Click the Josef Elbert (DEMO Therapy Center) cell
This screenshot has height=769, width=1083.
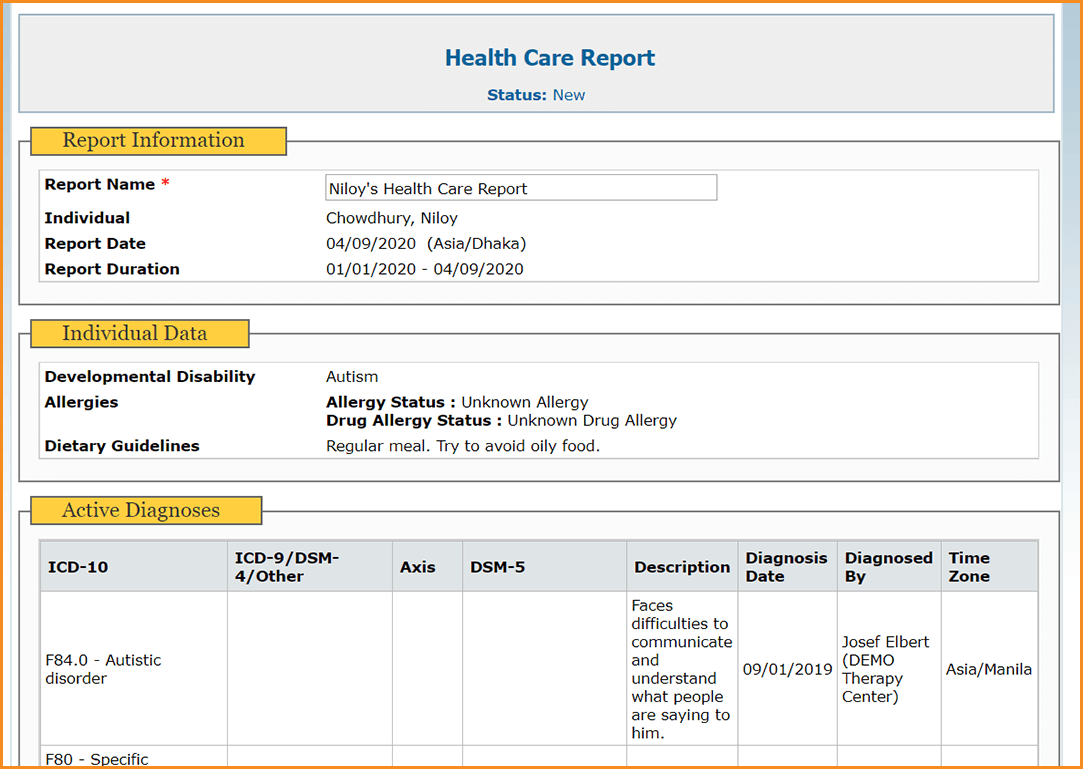click(889, 669)
